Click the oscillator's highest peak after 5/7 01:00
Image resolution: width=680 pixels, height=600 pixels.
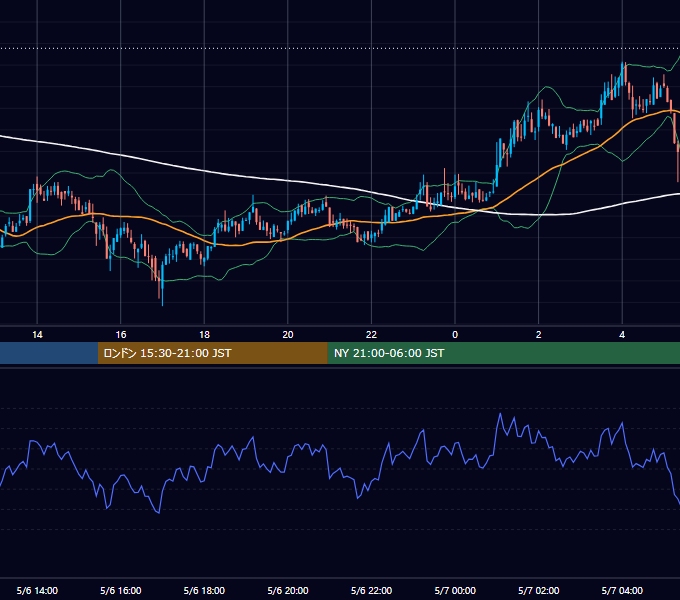[500, 414]
